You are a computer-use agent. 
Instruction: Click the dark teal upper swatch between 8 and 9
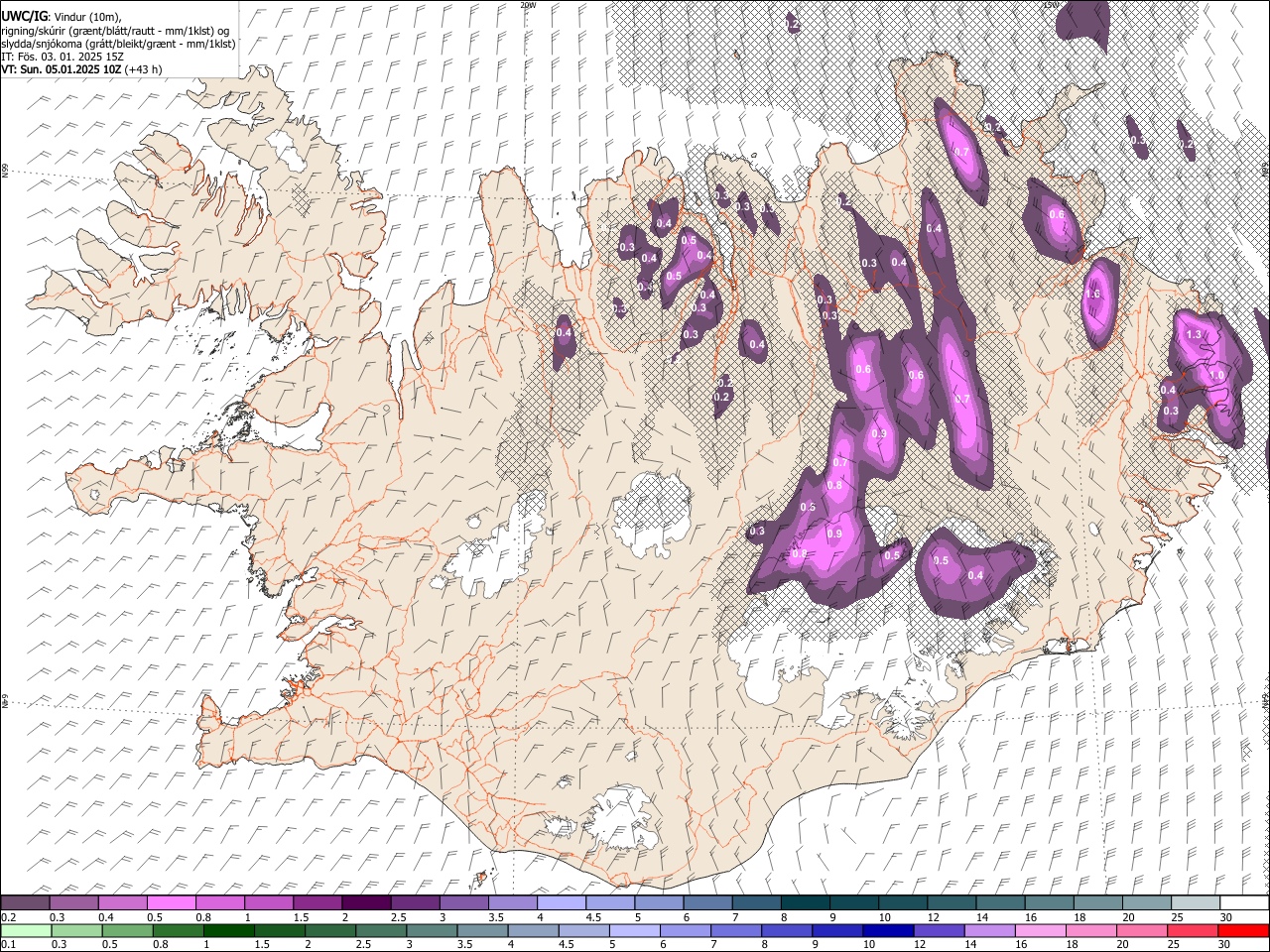[805, 902]
